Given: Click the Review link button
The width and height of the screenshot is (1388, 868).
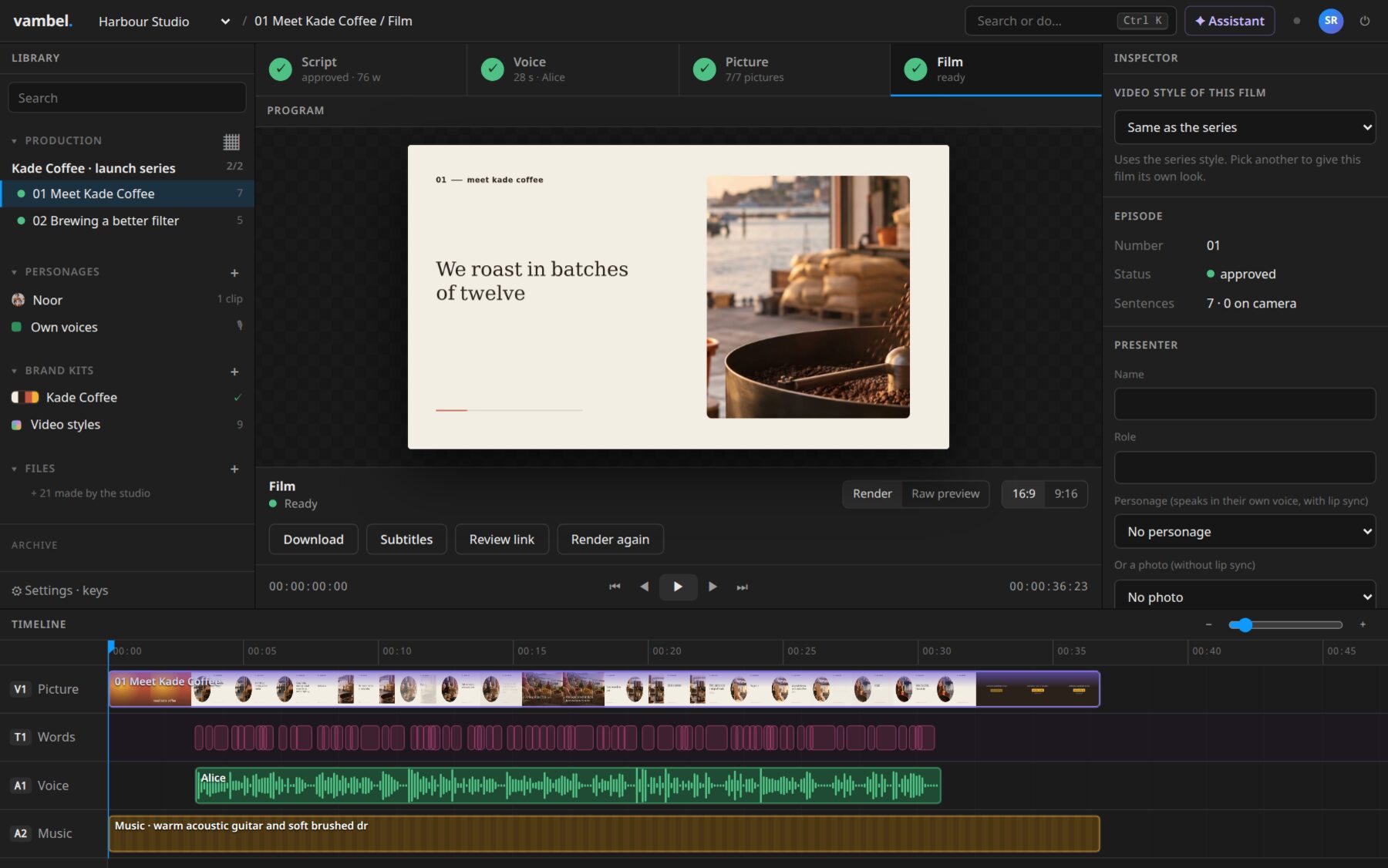Looking at the screenshot, I should tap(501, 540).
